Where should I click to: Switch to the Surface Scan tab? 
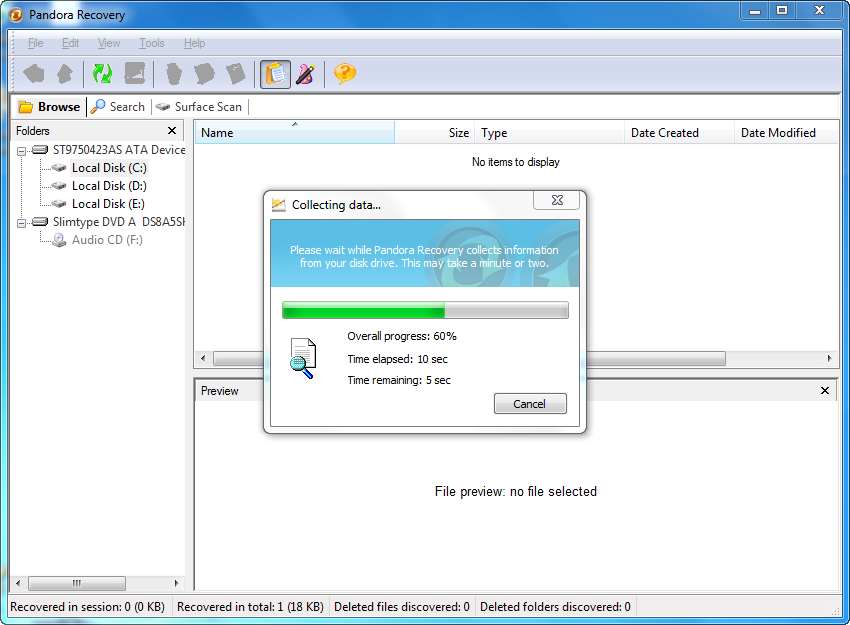coord(199,107)
